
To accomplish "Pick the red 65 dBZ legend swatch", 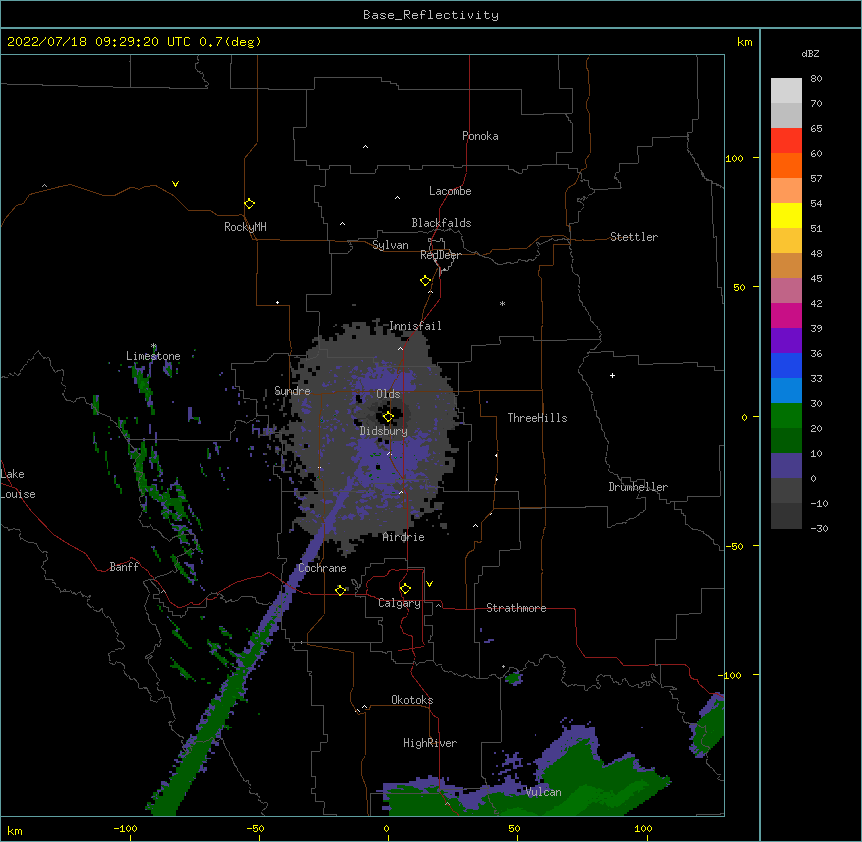I will pos(786,140).
